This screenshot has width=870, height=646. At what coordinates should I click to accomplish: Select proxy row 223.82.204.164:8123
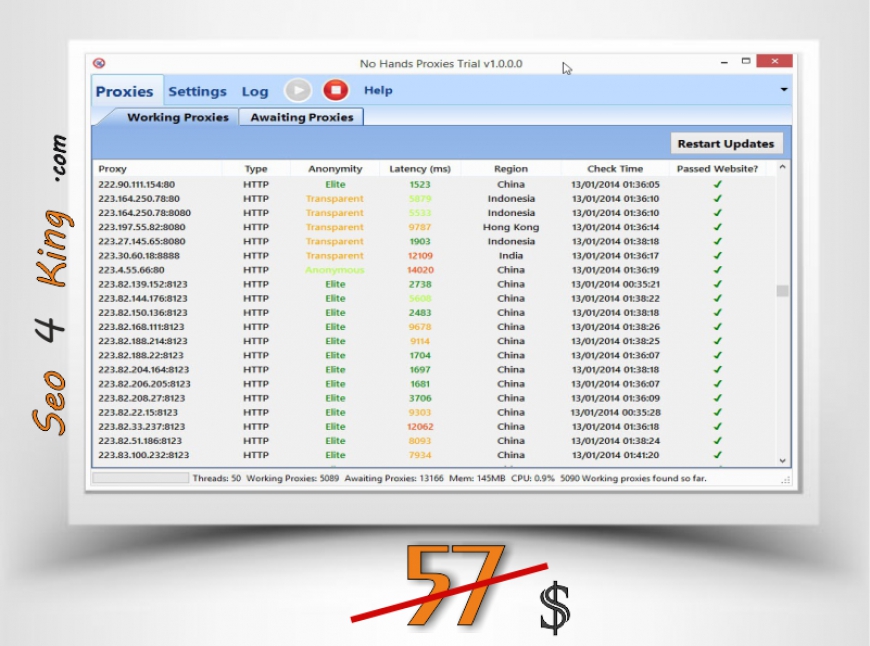pos(434,370)
